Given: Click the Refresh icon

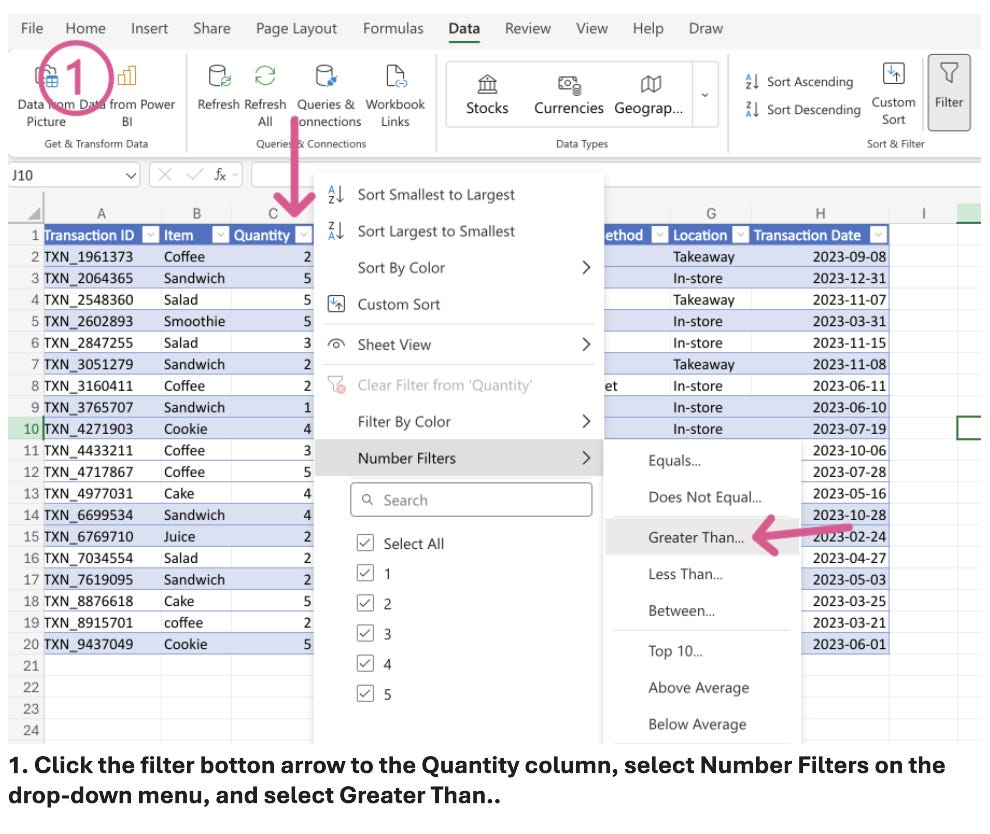Looking at the screenshot, I should pos(219,76).
